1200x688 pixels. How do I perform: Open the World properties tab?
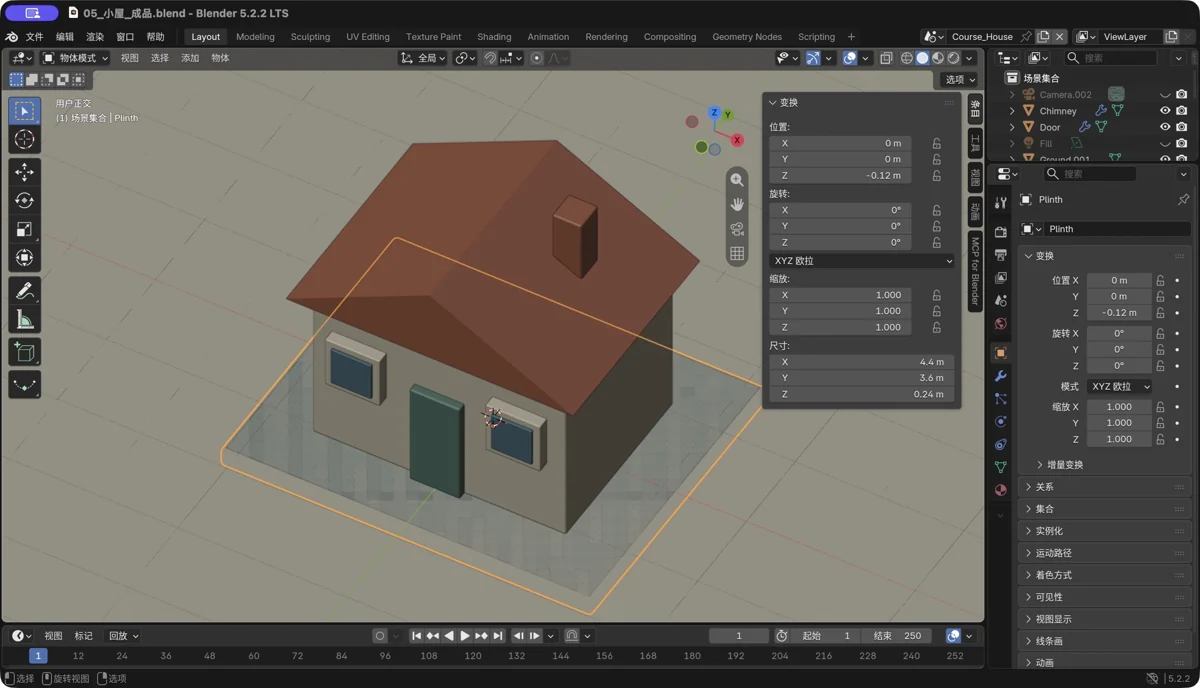1001,324
